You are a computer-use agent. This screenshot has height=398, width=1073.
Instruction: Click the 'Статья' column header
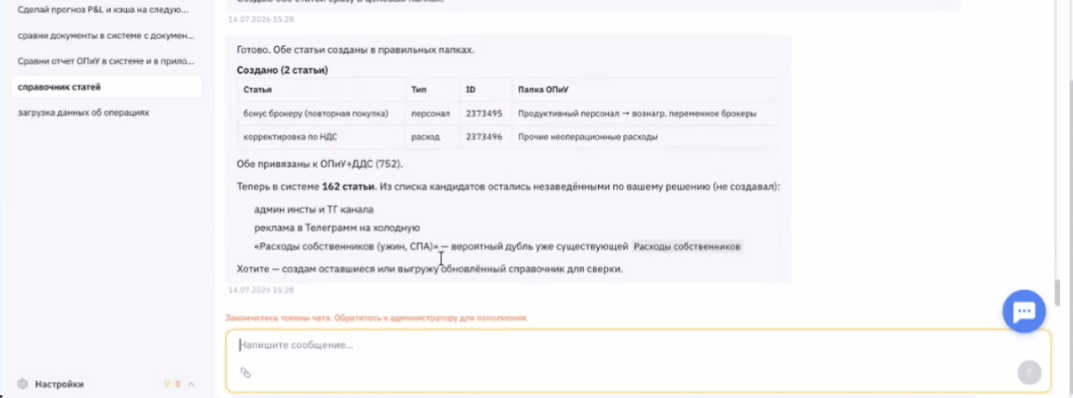coord(257,90)
